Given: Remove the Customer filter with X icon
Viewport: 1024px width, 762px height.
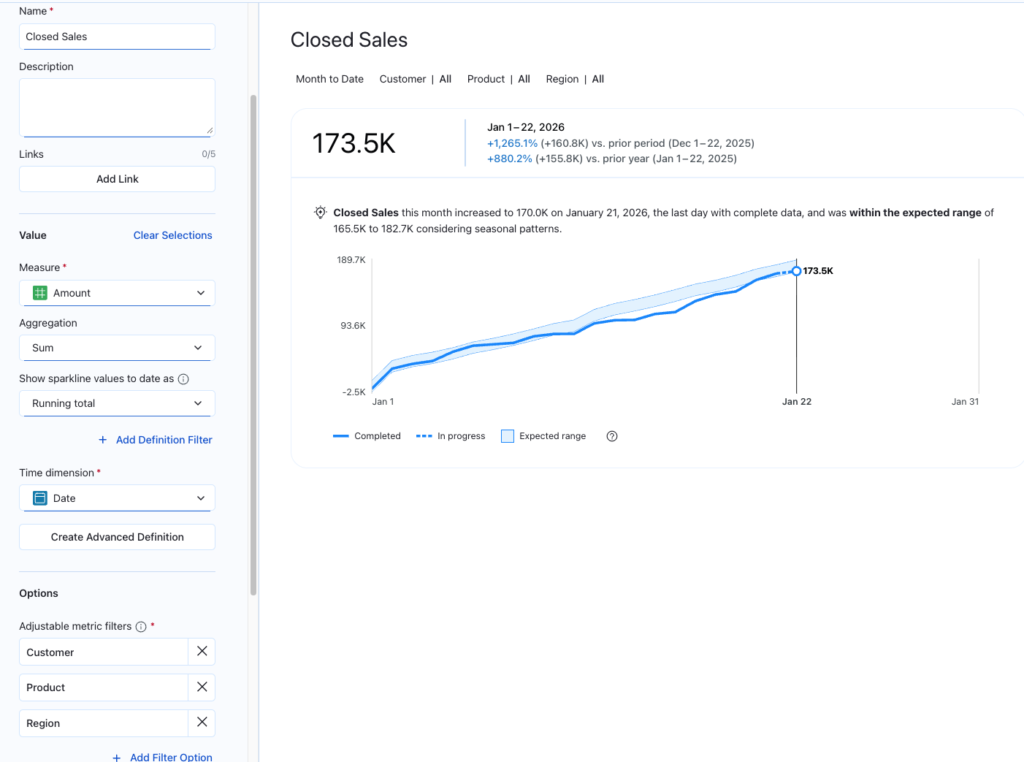Looking at the screenshot, I should click(x=201, y=652).
